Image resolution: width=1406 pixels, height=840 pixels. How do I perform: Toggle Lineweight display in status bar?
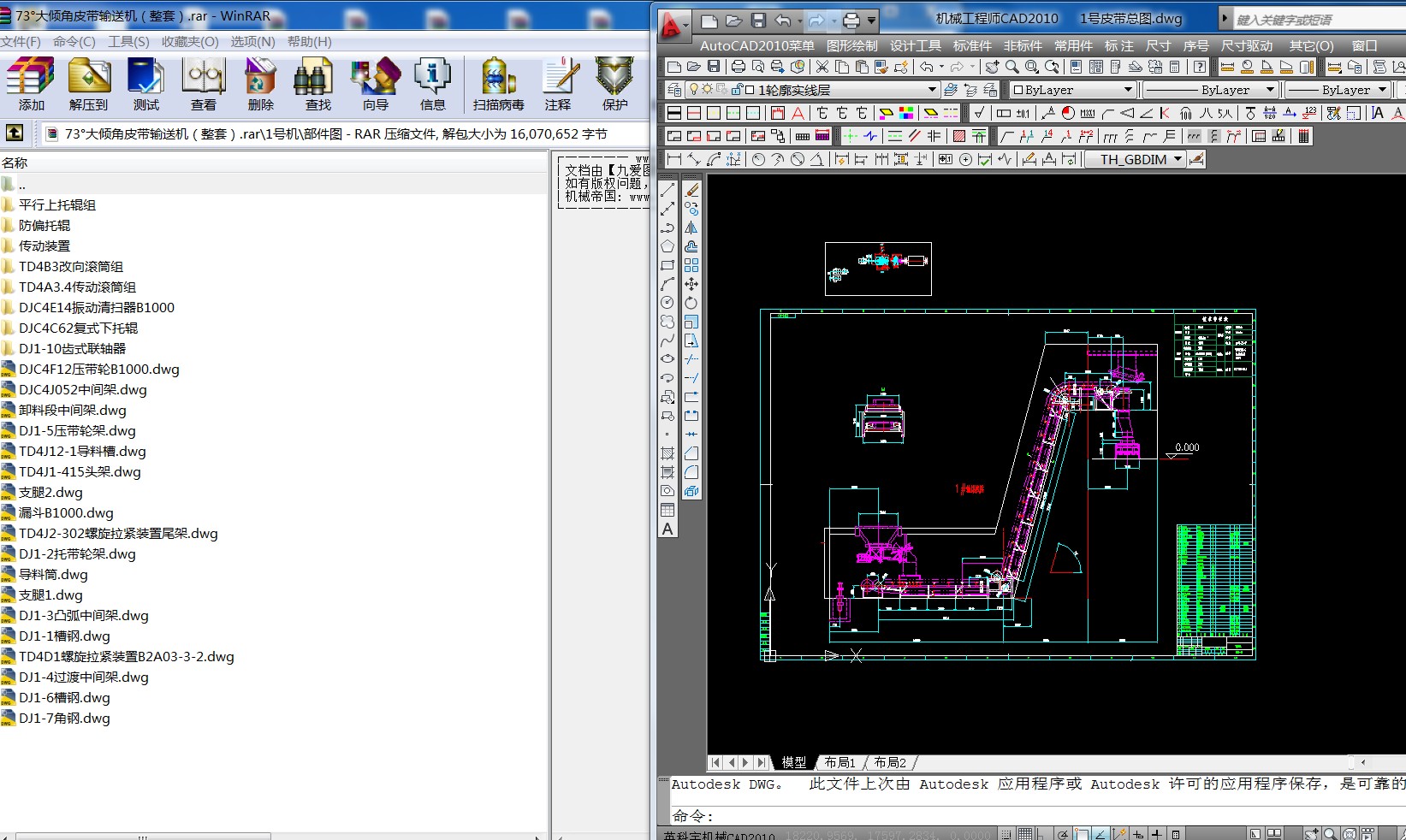pyautogui.click(x=1156, y=834)
